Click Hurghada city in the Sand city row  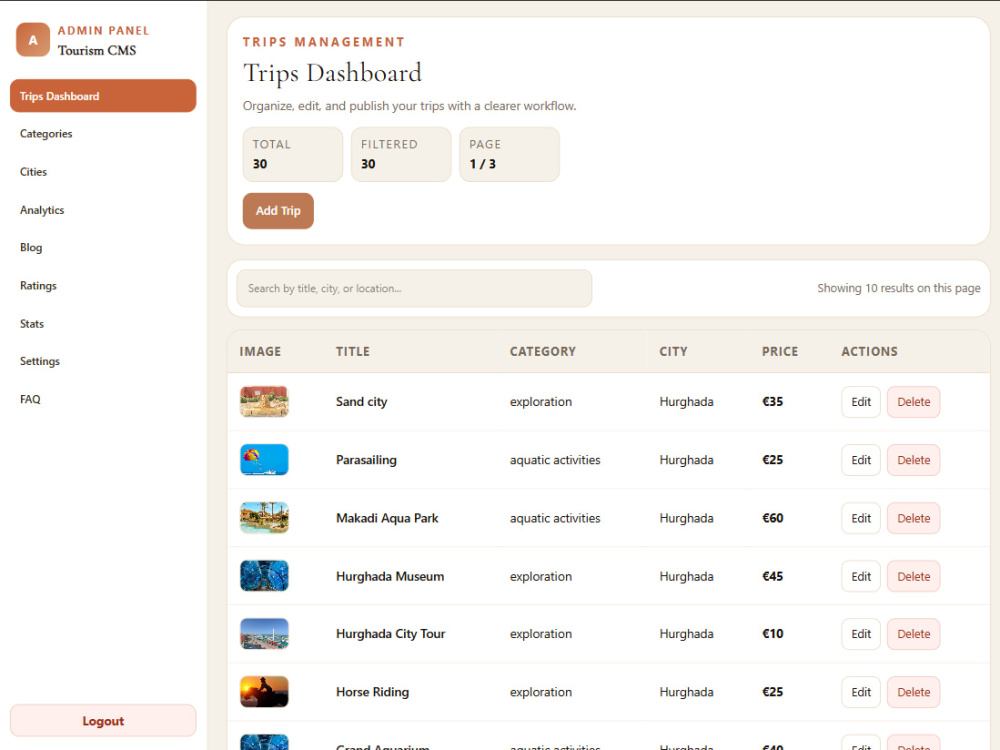[x=686, y=402]
